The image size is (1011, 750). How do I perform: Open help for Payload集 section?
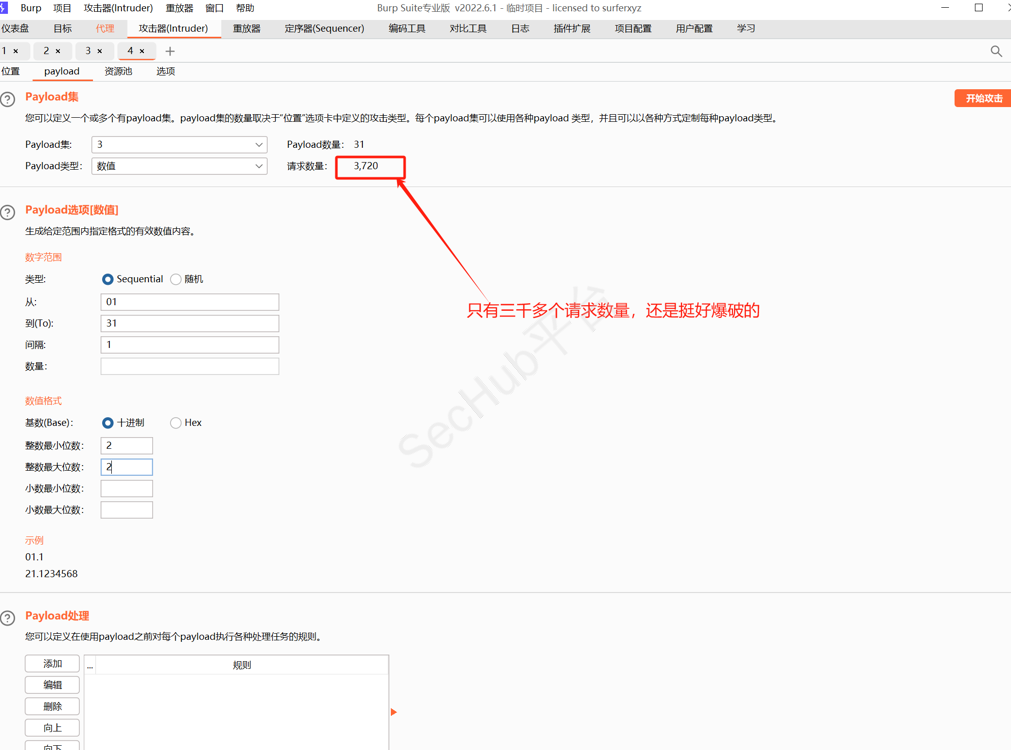(8, 99)
